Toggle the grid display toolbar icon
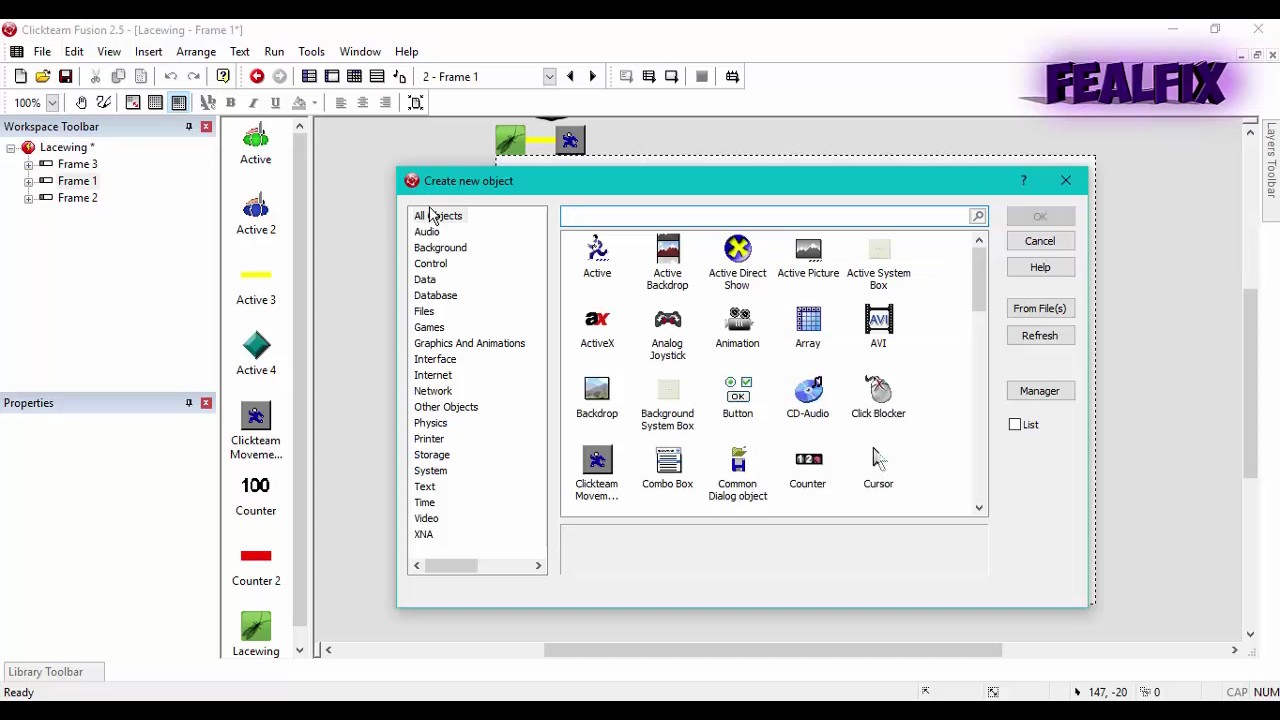The image size is (1280, 720). point(156,102)
